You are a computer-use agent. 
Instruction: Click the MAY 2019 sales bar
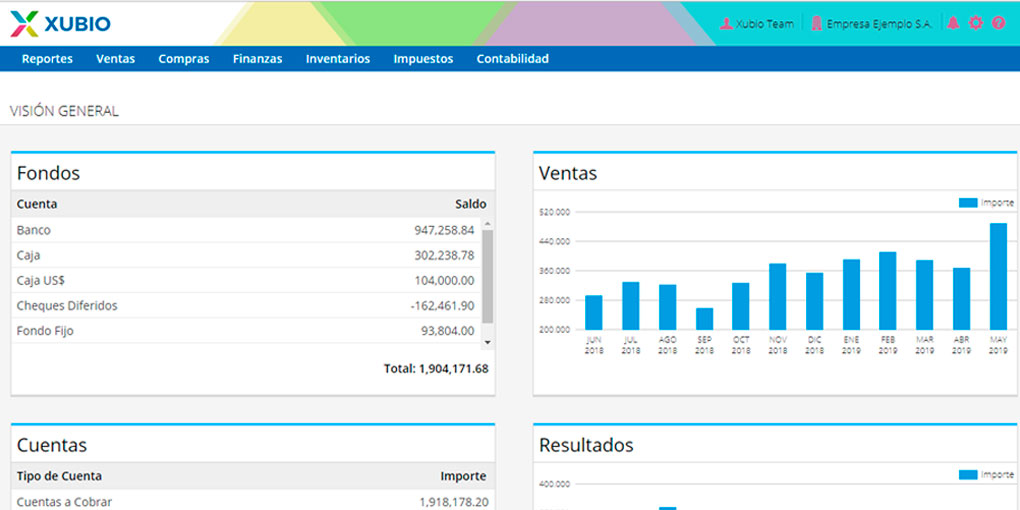(998, 276)
